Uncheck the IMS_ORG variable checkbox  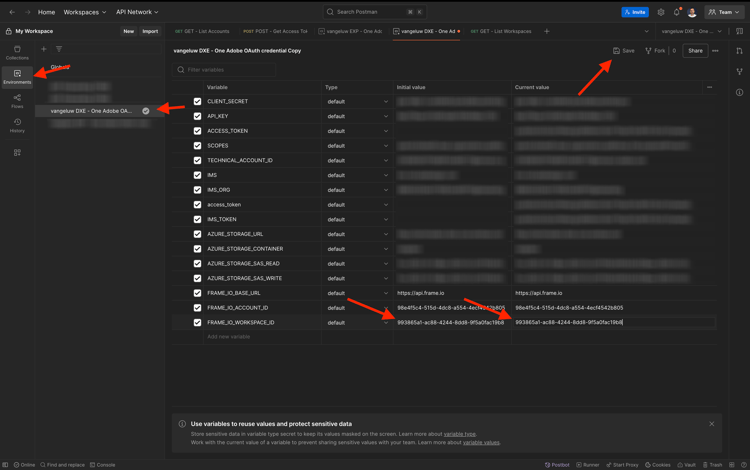point(197,190)
